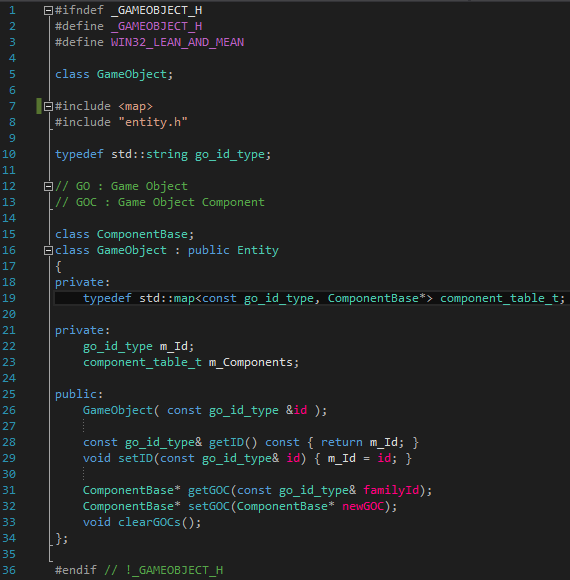Collapse the #ifndef _GAMEOBJECT_H region

coord(48,11)
